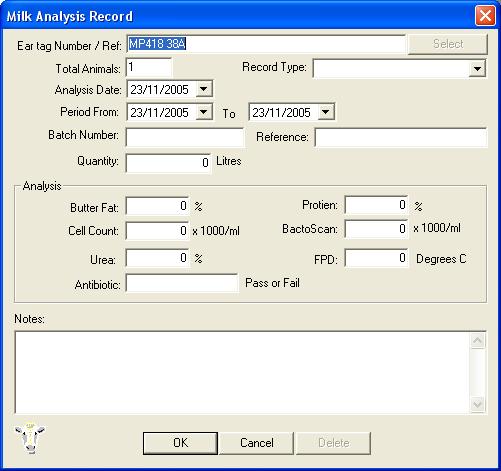Focus the Butter Fat percentage field
The height and width of the screenshot is (471, 501).
pyautogui.click(x=157, y=206)
